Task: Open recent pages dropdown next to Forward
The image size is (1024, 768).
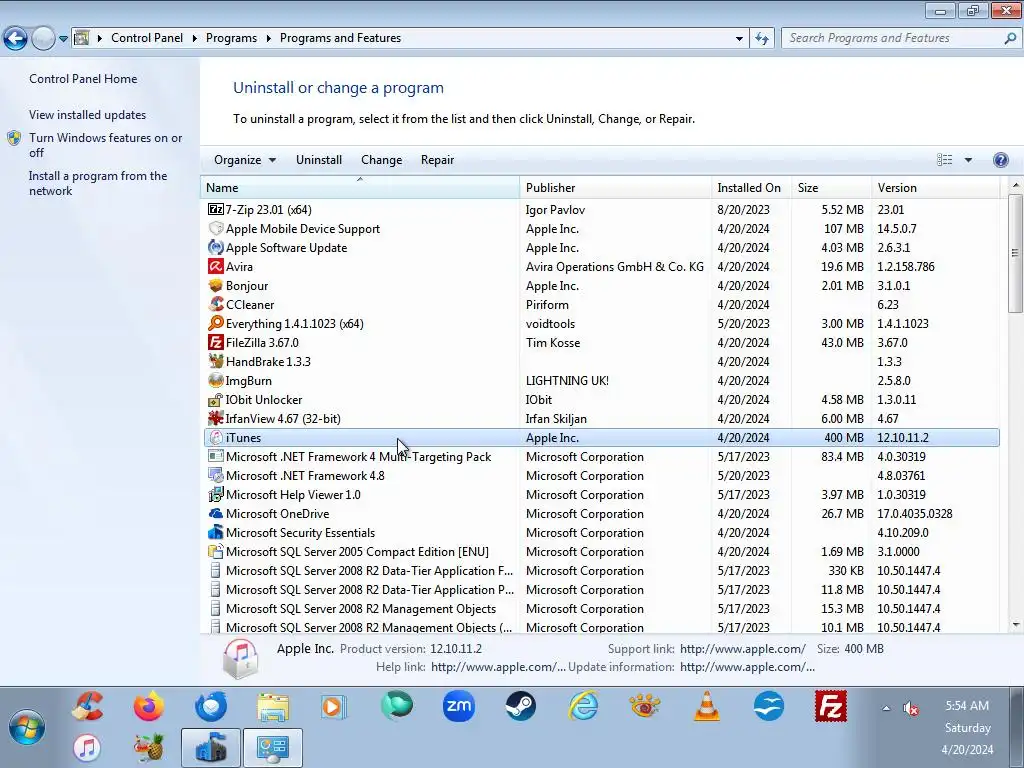Action: (x=63, y=39)
